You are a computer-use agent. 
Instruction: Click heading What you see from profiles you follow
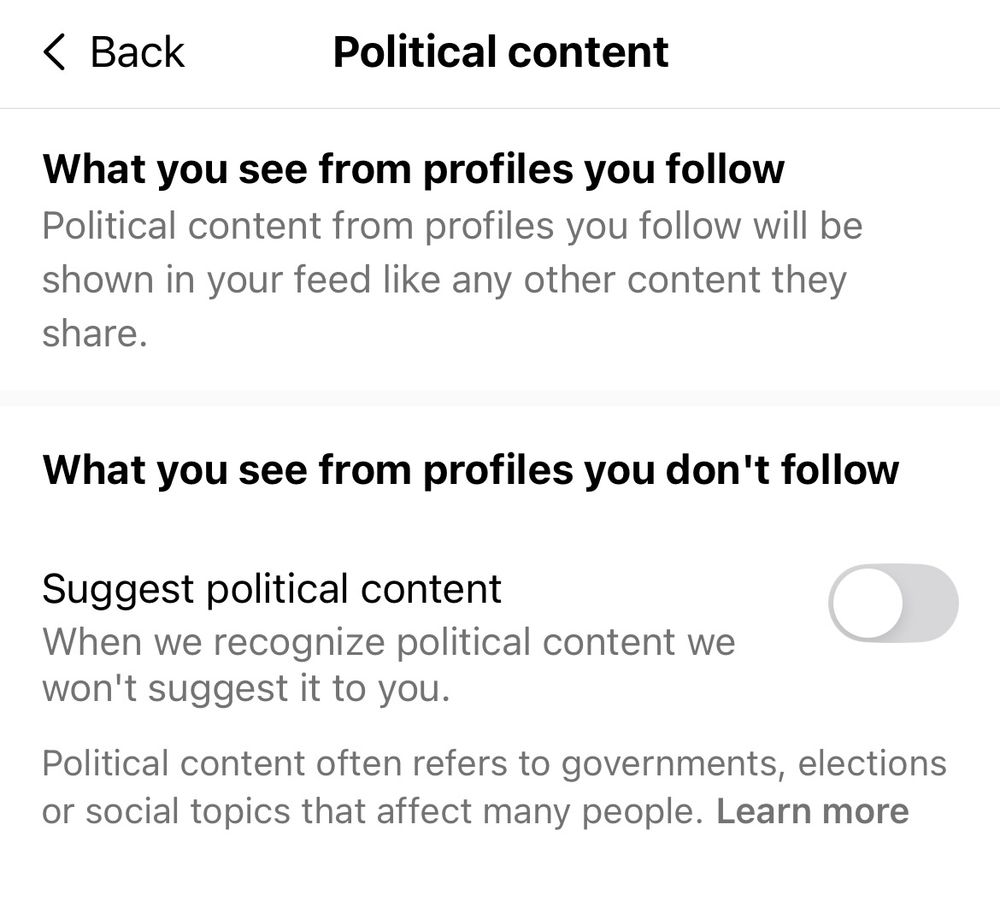click(413, 169)
